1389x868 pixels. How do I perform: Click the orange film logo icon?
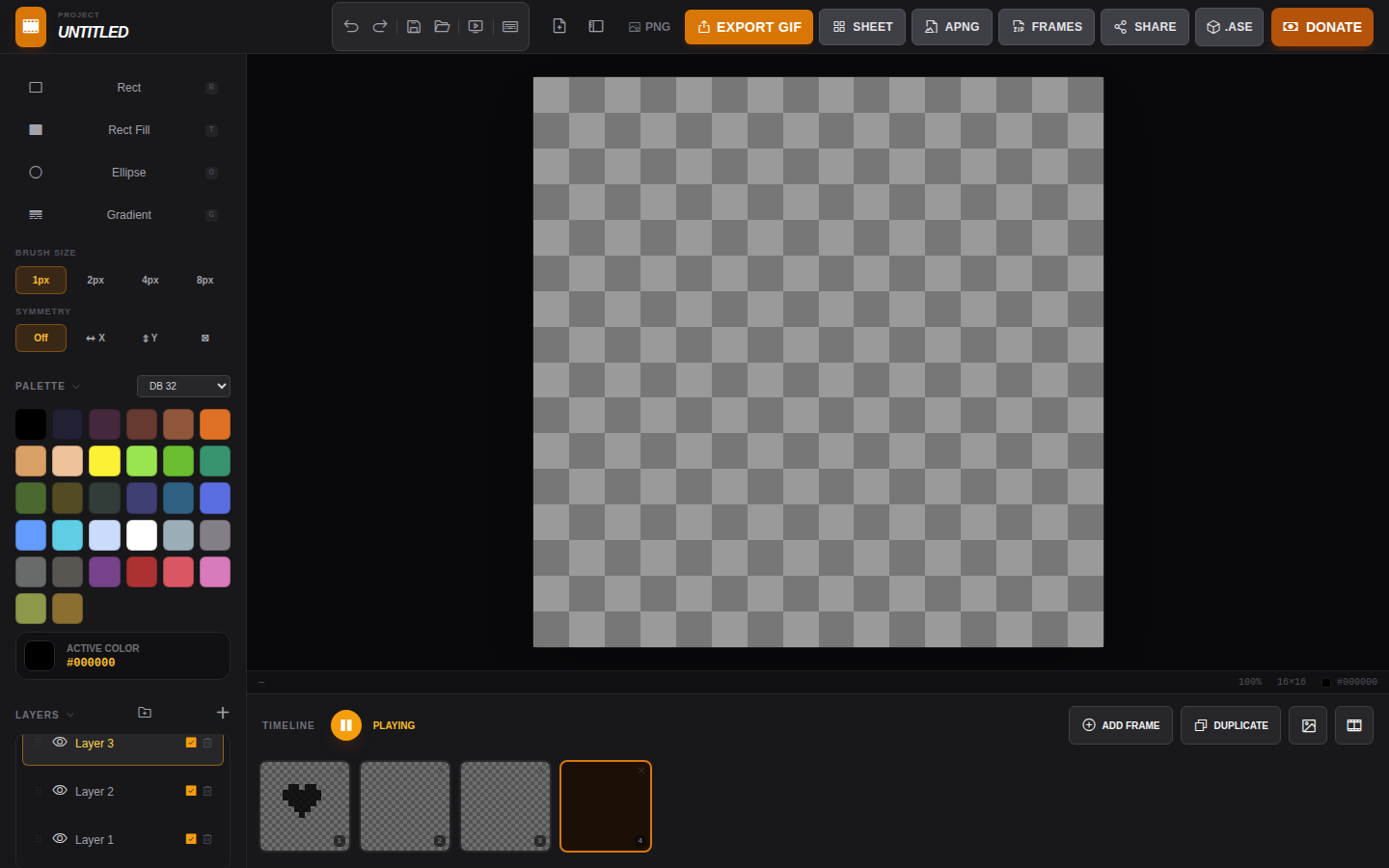[31, 27]
